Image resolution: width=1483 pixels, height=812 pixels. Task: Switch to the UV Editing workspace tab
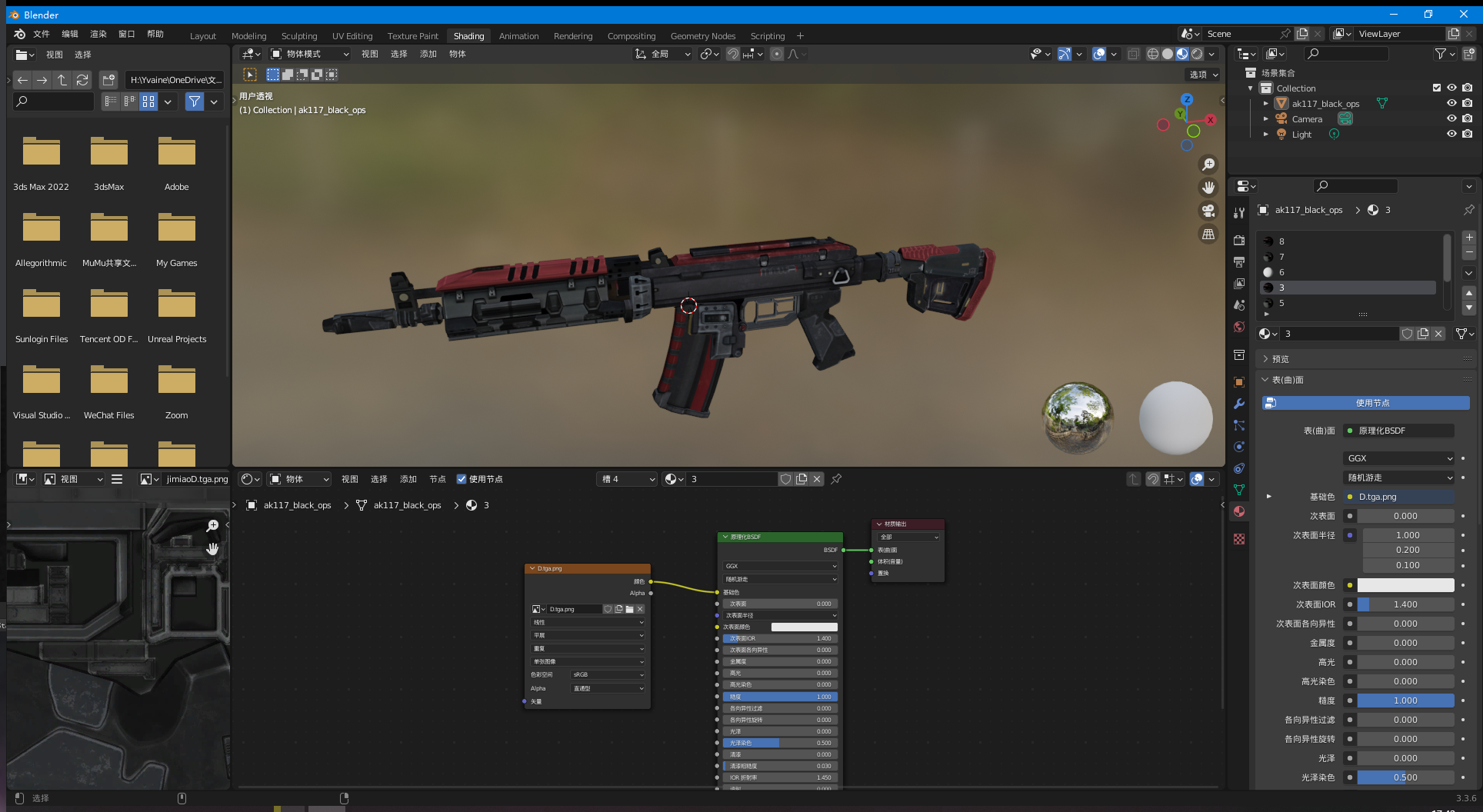point(352,36)
